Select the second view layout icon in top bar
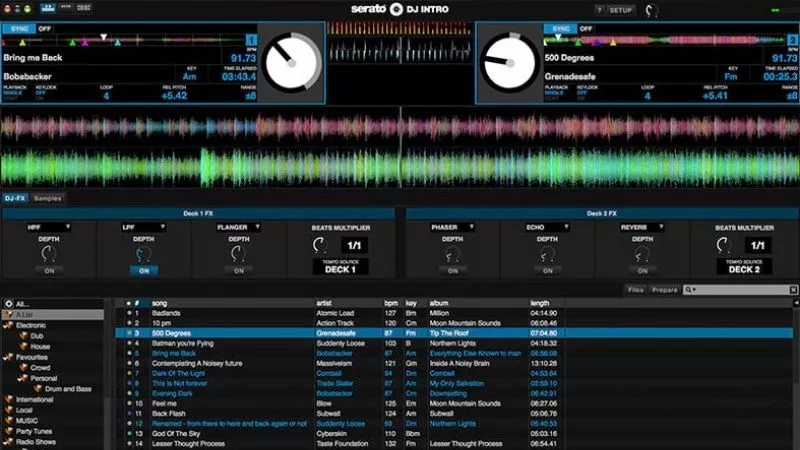The width and height of the screenshot is (800, 450). click(66, 8)
